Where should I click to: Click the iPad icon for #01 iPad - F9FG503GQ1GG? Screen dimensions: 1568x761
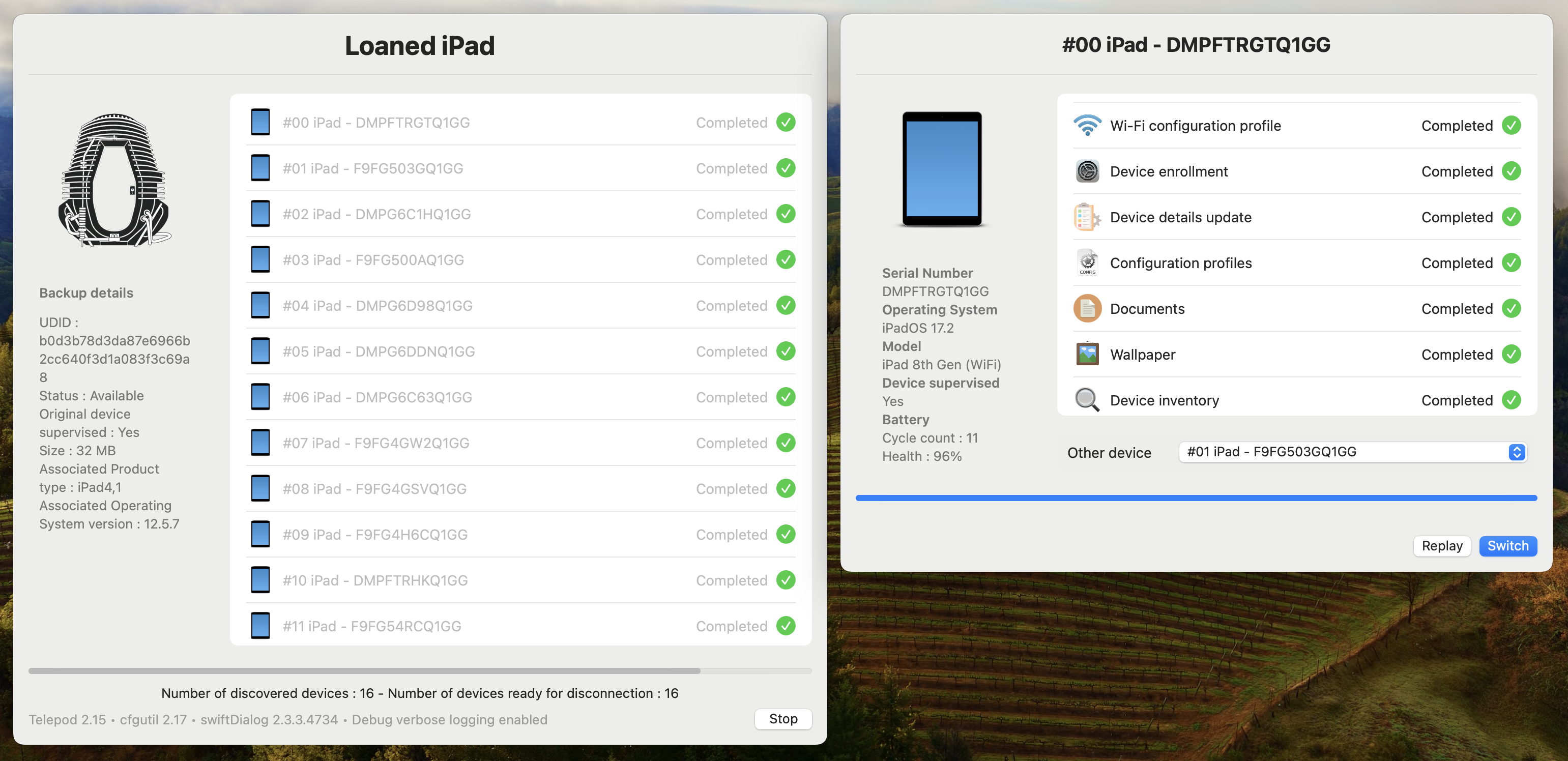click(x=260, y=168)
